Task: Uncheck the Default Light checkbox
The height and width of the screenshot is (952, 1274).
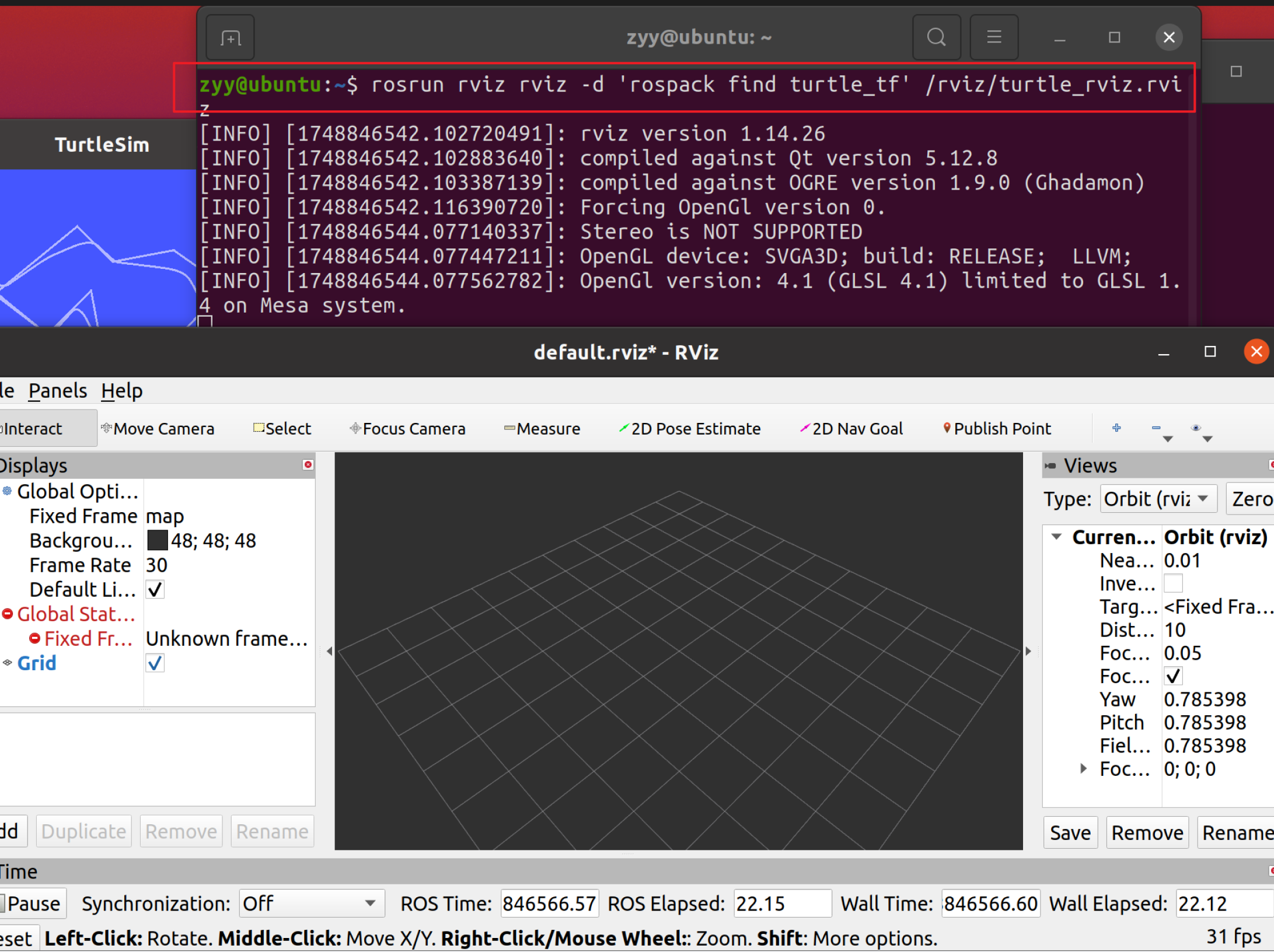Action: click(155, 590)
